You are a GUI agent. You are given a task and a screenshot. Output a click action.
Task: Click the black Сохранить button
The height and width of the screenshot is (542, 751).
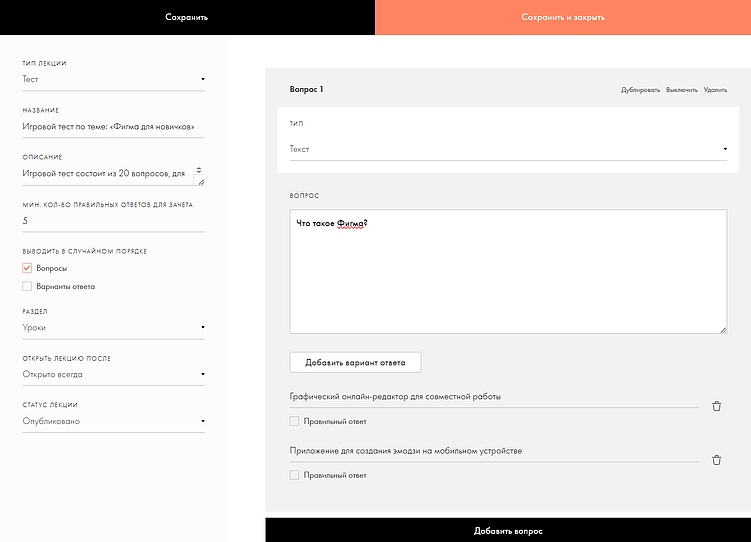[x=187, y=17]
